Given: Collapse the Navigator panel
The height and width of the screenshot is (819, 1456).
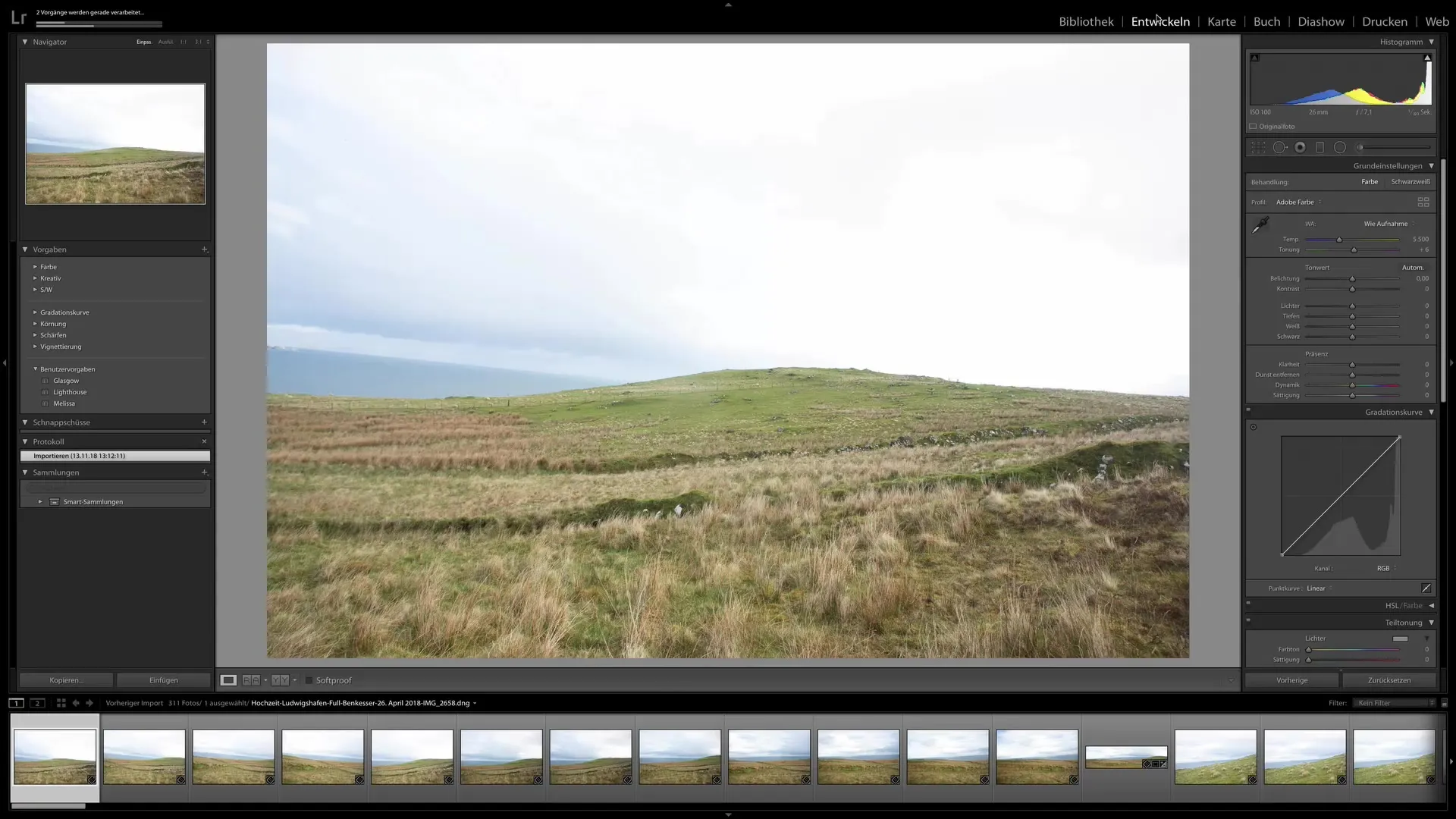Looking at the screenshot, I should [25, 42].
